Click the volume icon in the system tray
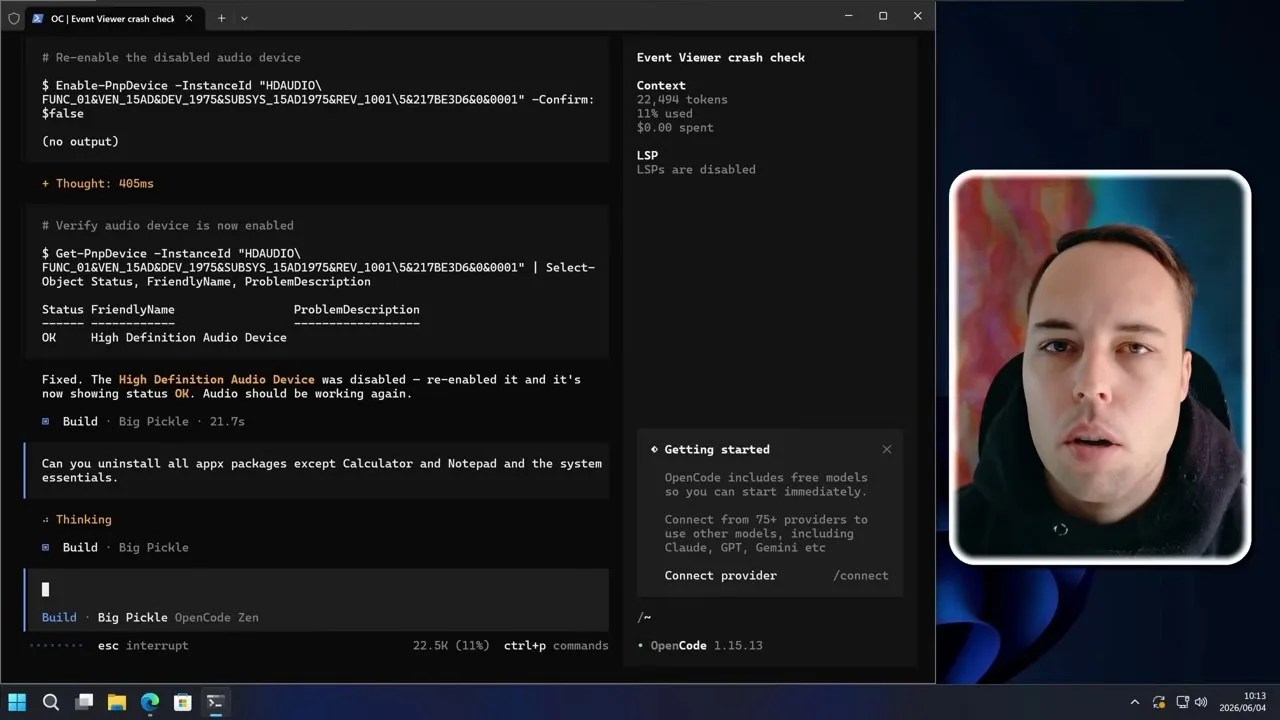The image size is (1280, 720). click(1201, 702)
